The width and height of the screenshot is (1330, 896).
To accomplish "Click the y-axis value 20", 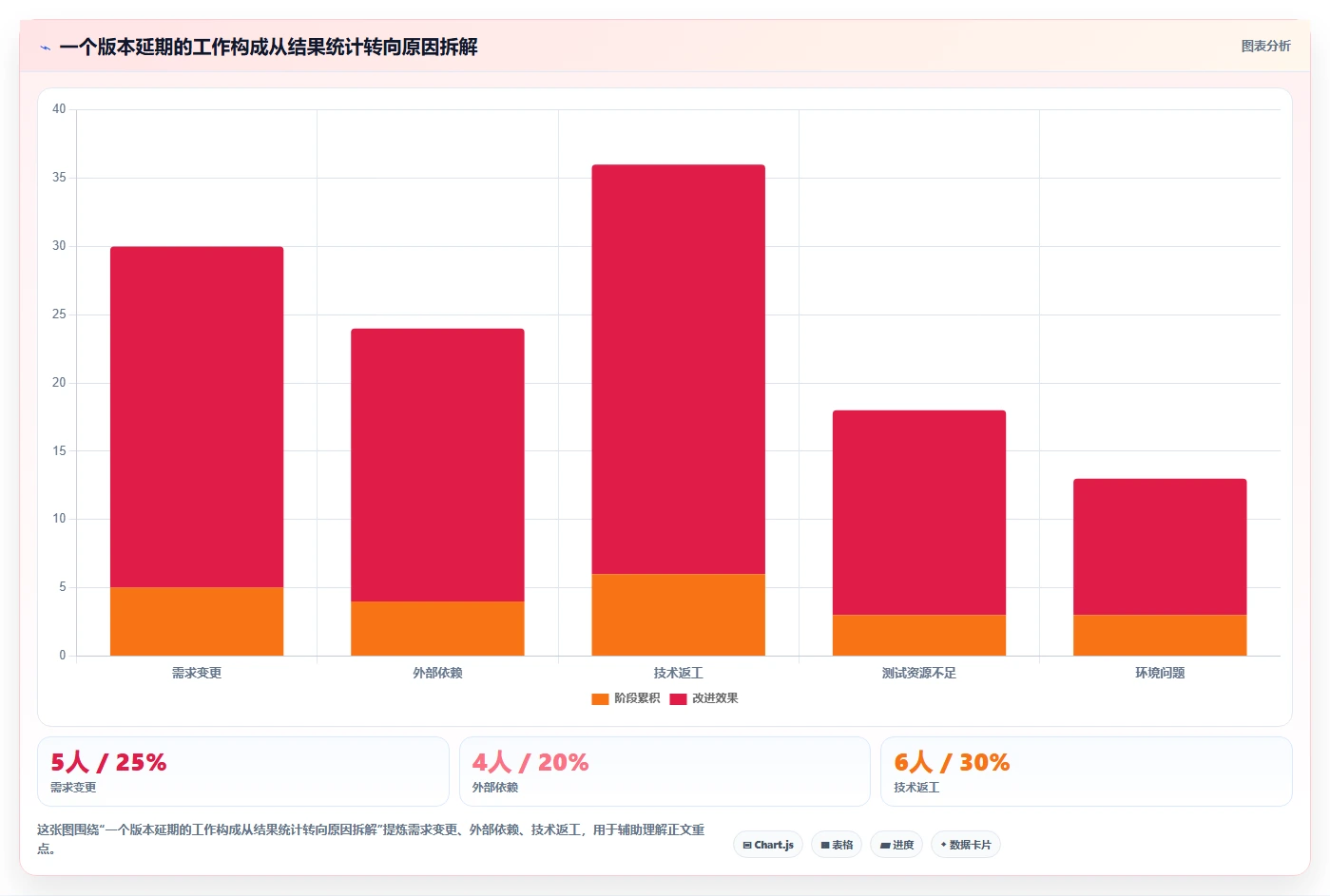I will [x=59, y=383].
